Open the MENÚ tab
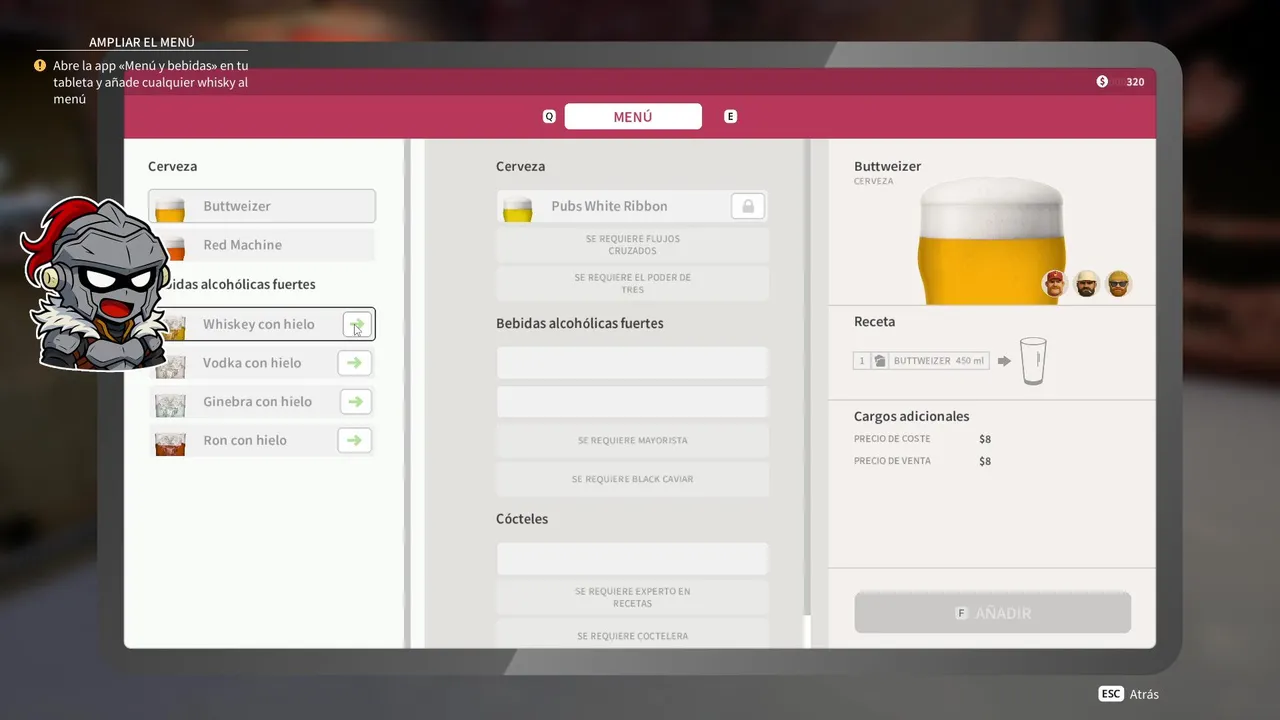Screen dimensions: 1280x720 coord(633,117)
